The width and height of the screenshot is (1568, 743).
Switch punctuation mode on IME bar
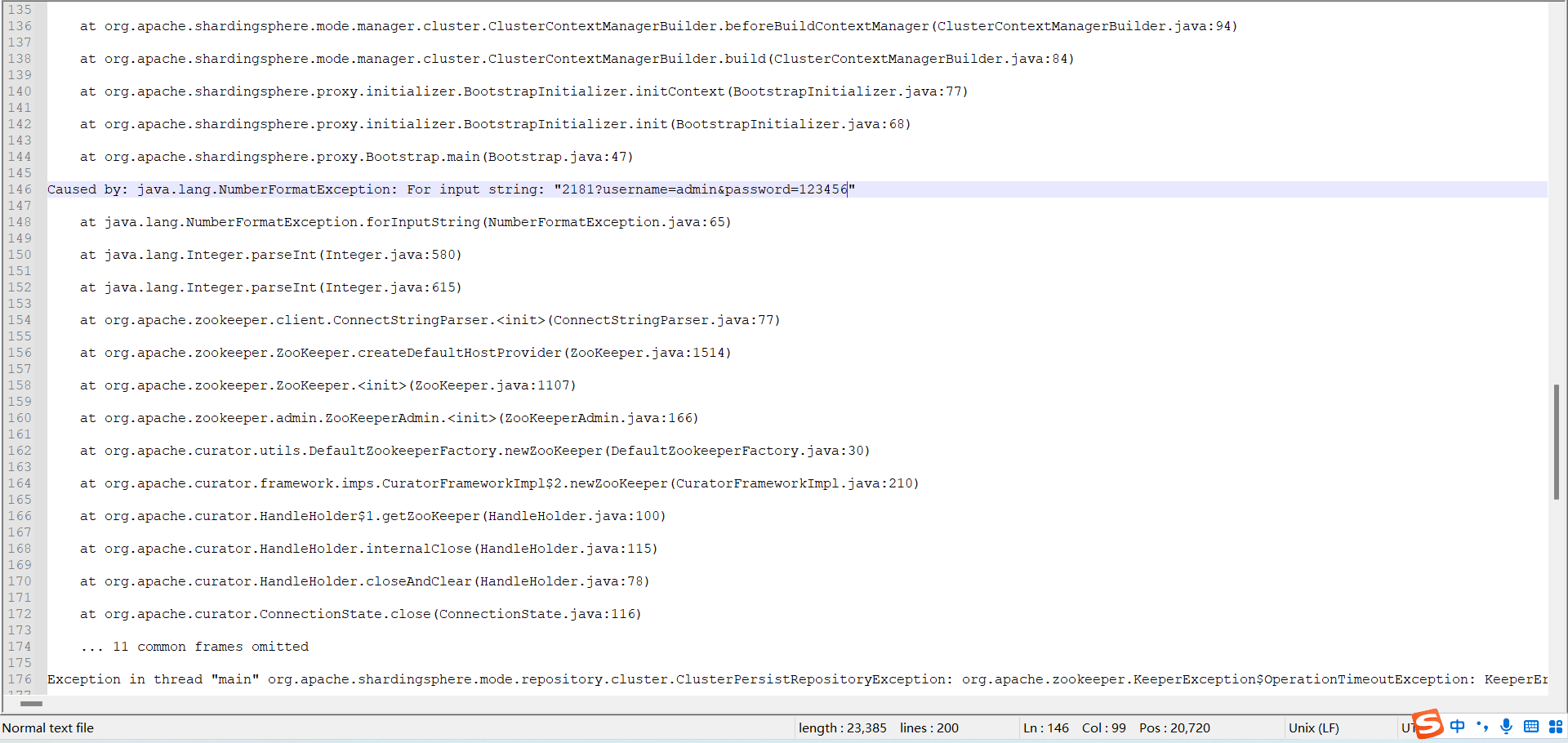1482,727
